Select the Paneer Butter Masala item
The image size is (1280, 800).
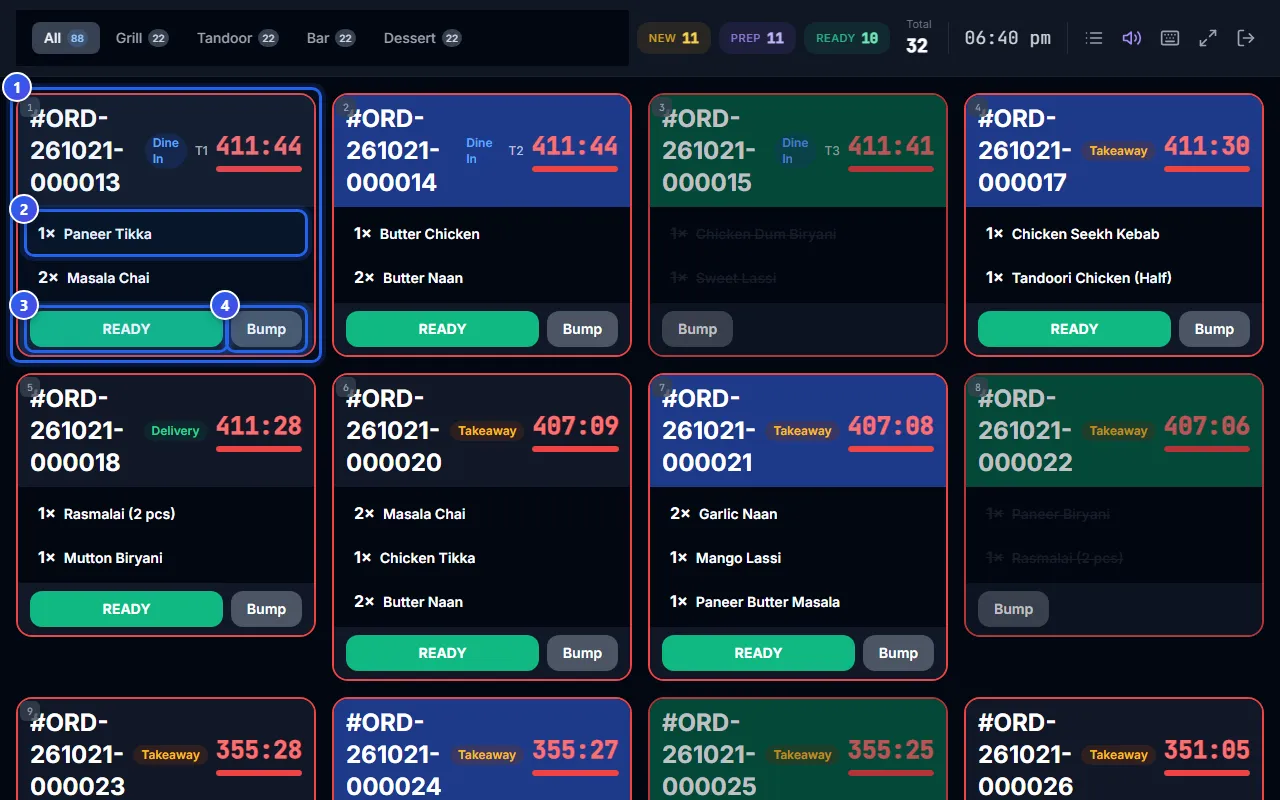pos(798,602)
